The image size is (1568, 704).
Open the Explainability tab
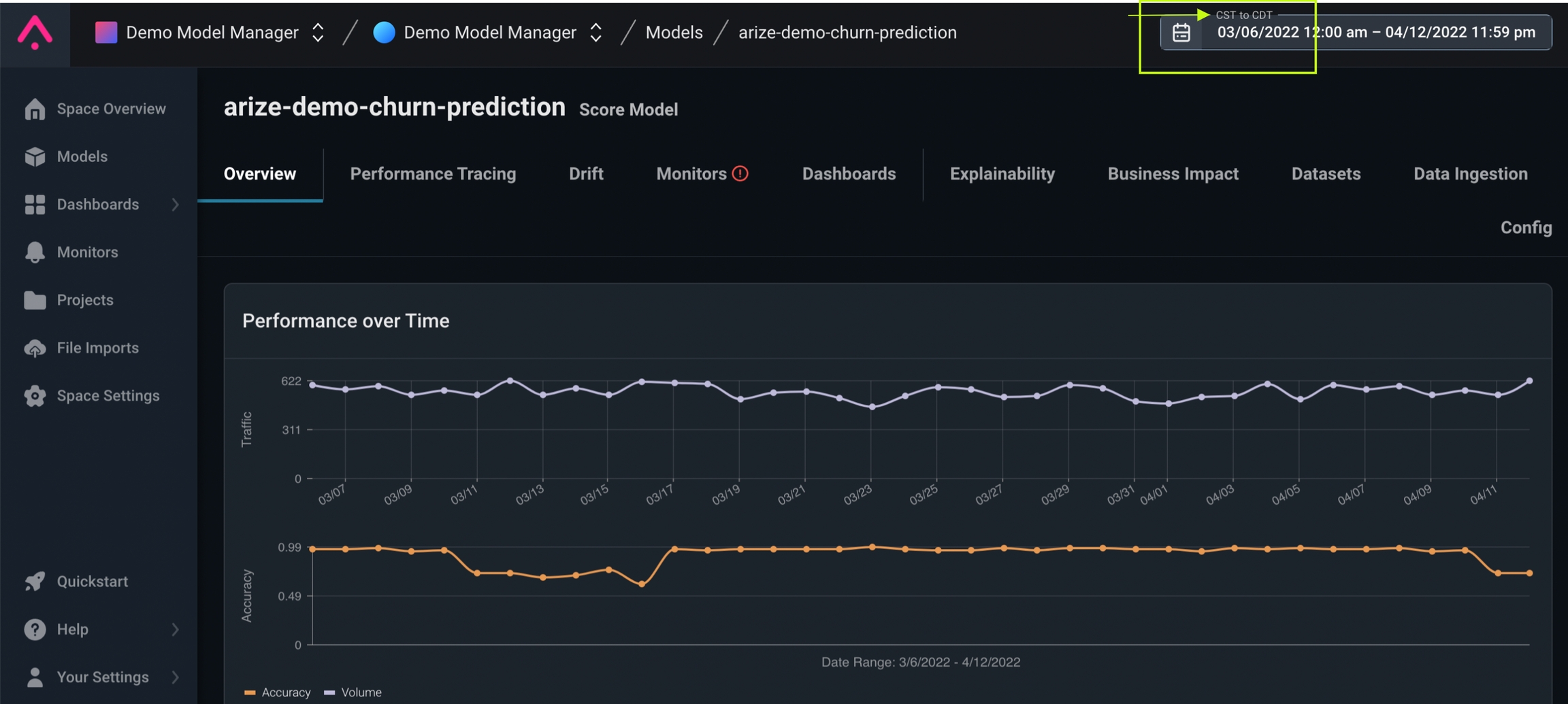tap(1002, 173)
